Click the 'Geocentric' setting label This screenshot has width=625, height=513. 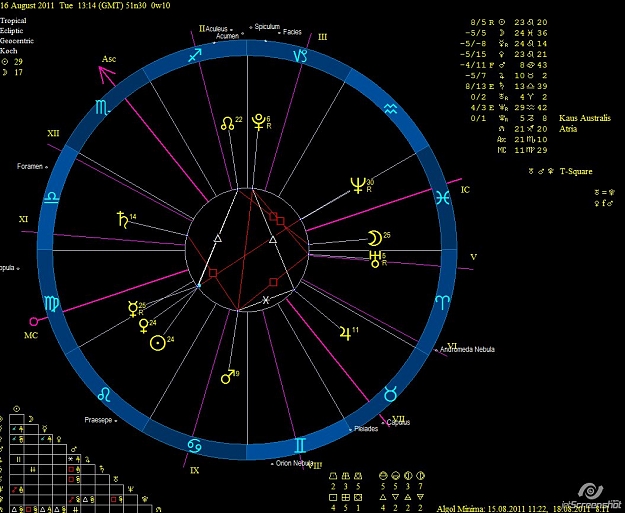point(17,41)
